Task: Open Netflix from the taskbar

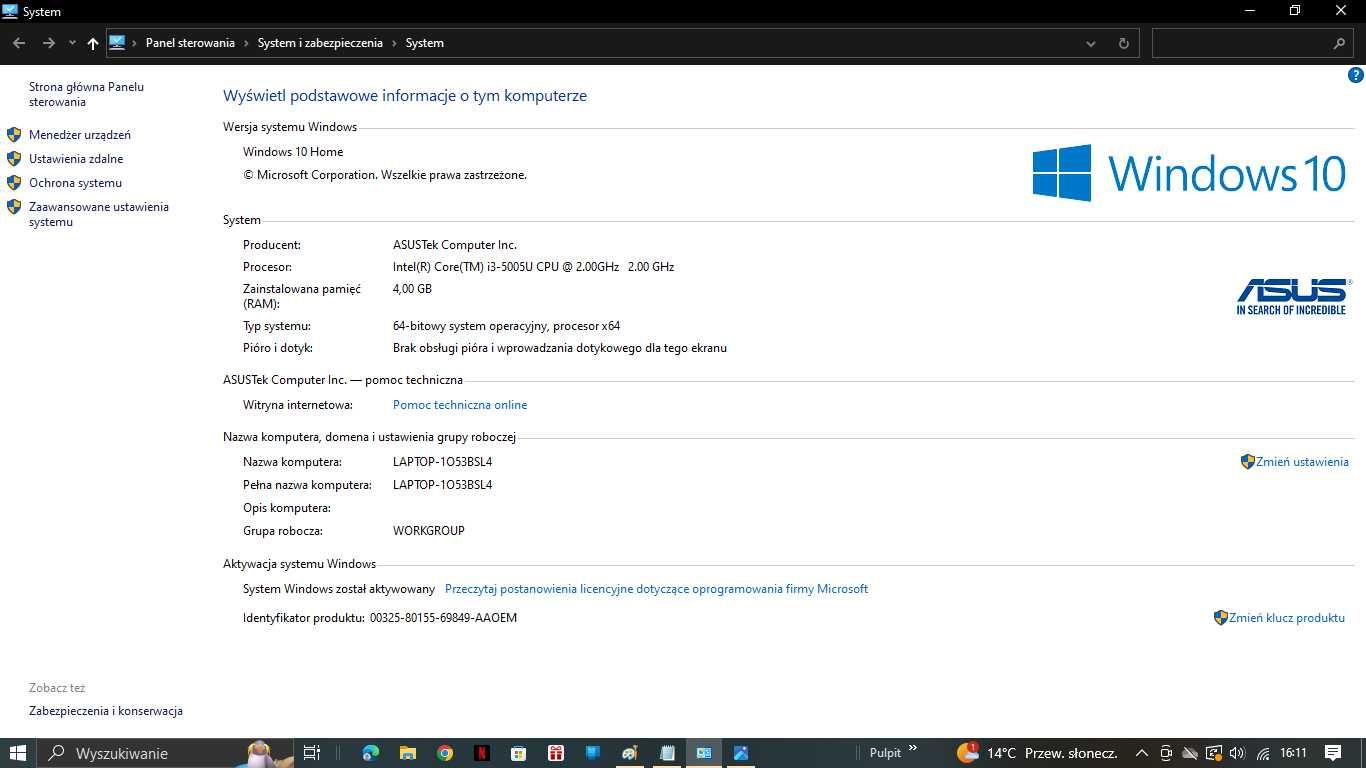Action: point(481,753)
